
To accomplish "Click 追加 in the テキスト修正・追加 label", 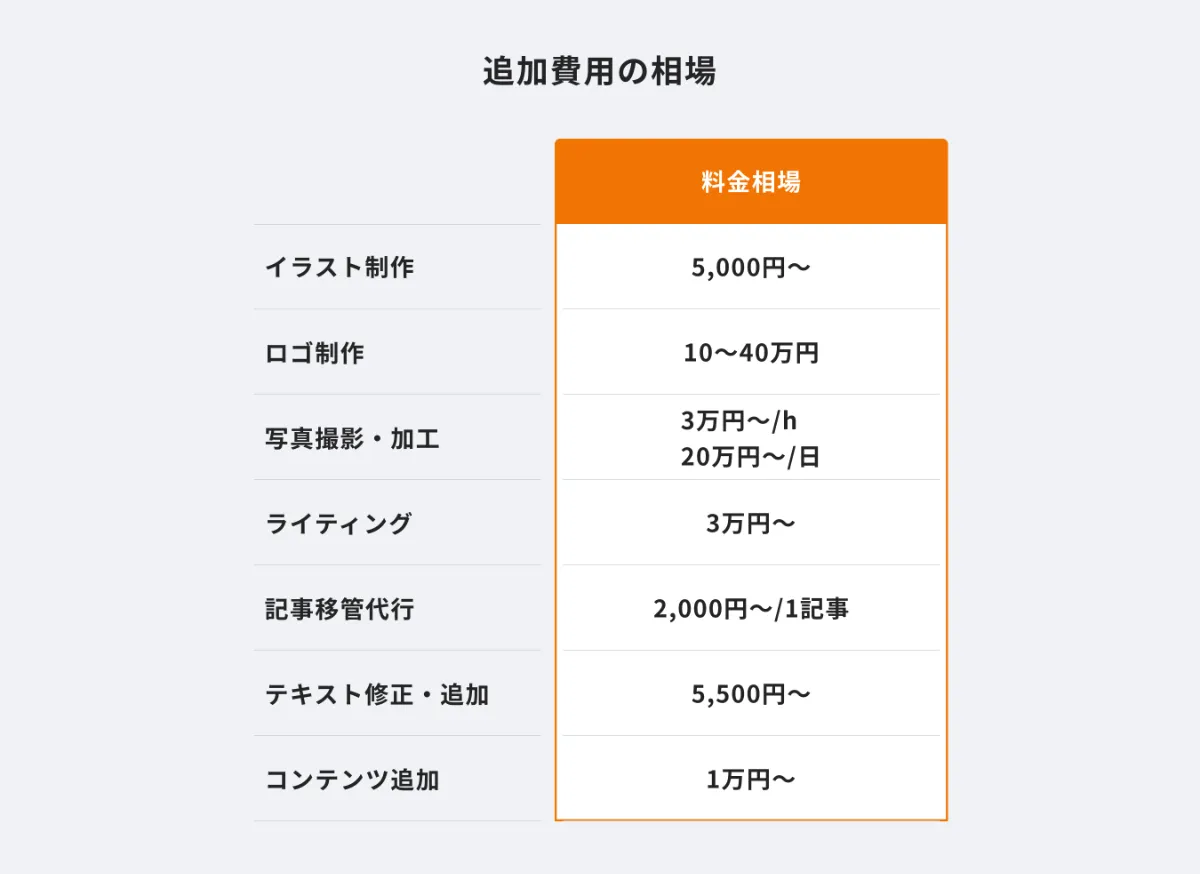I will pos(465,695).
